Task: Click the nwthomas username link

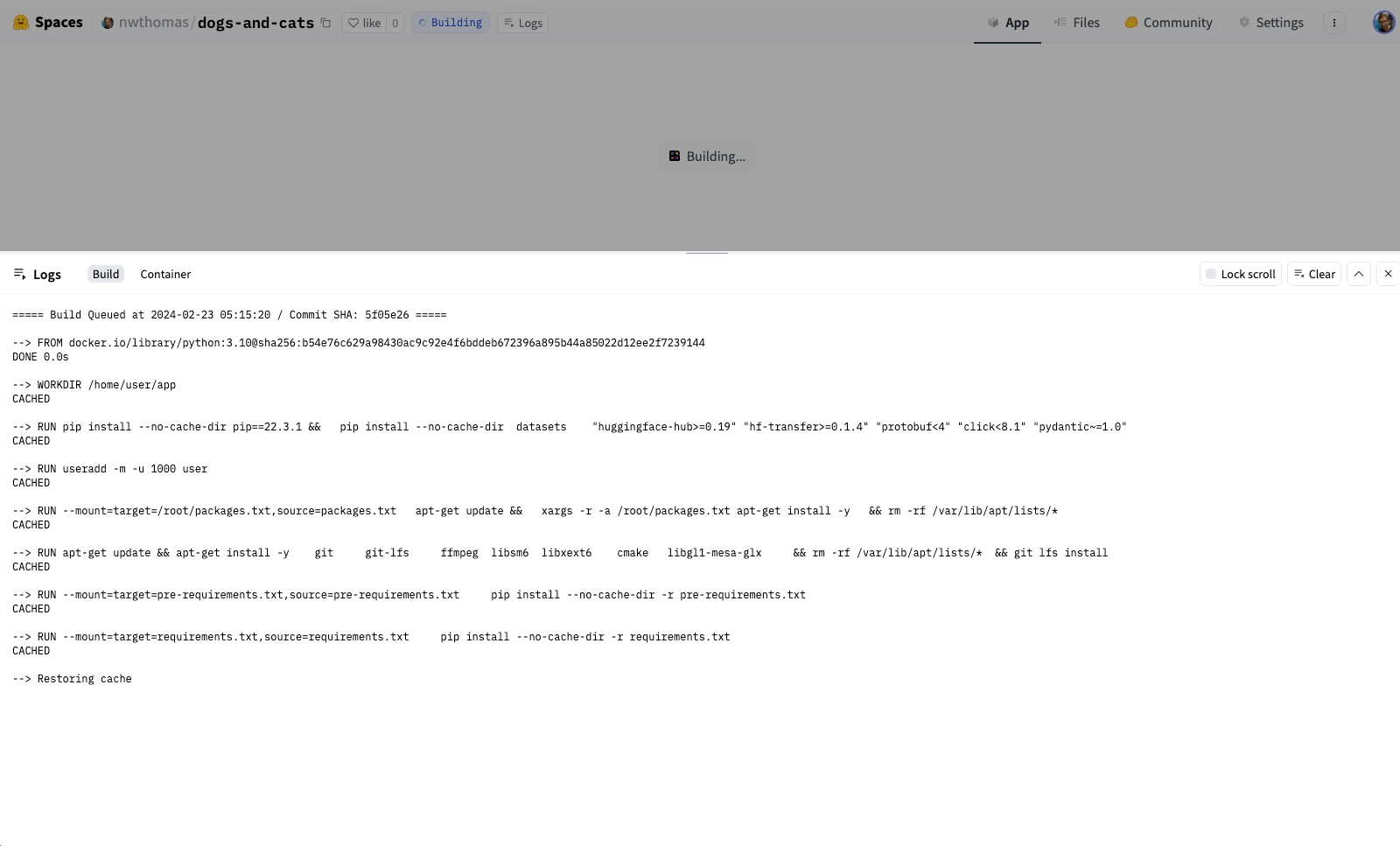Action: pyautogui.click(x=153, y=23)
